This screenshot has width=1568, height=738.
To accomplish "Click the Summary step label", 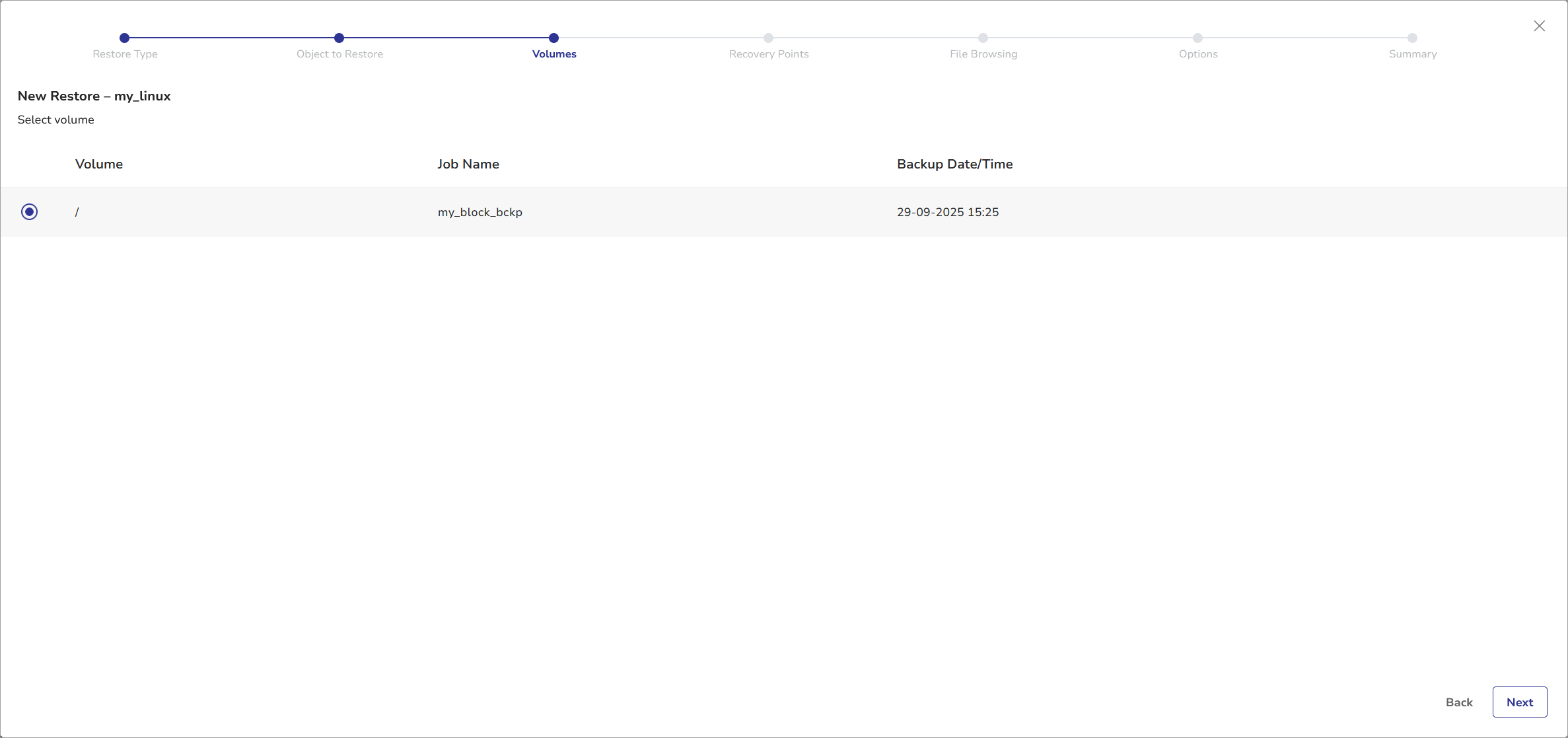I will click(x=1413, y=54).
